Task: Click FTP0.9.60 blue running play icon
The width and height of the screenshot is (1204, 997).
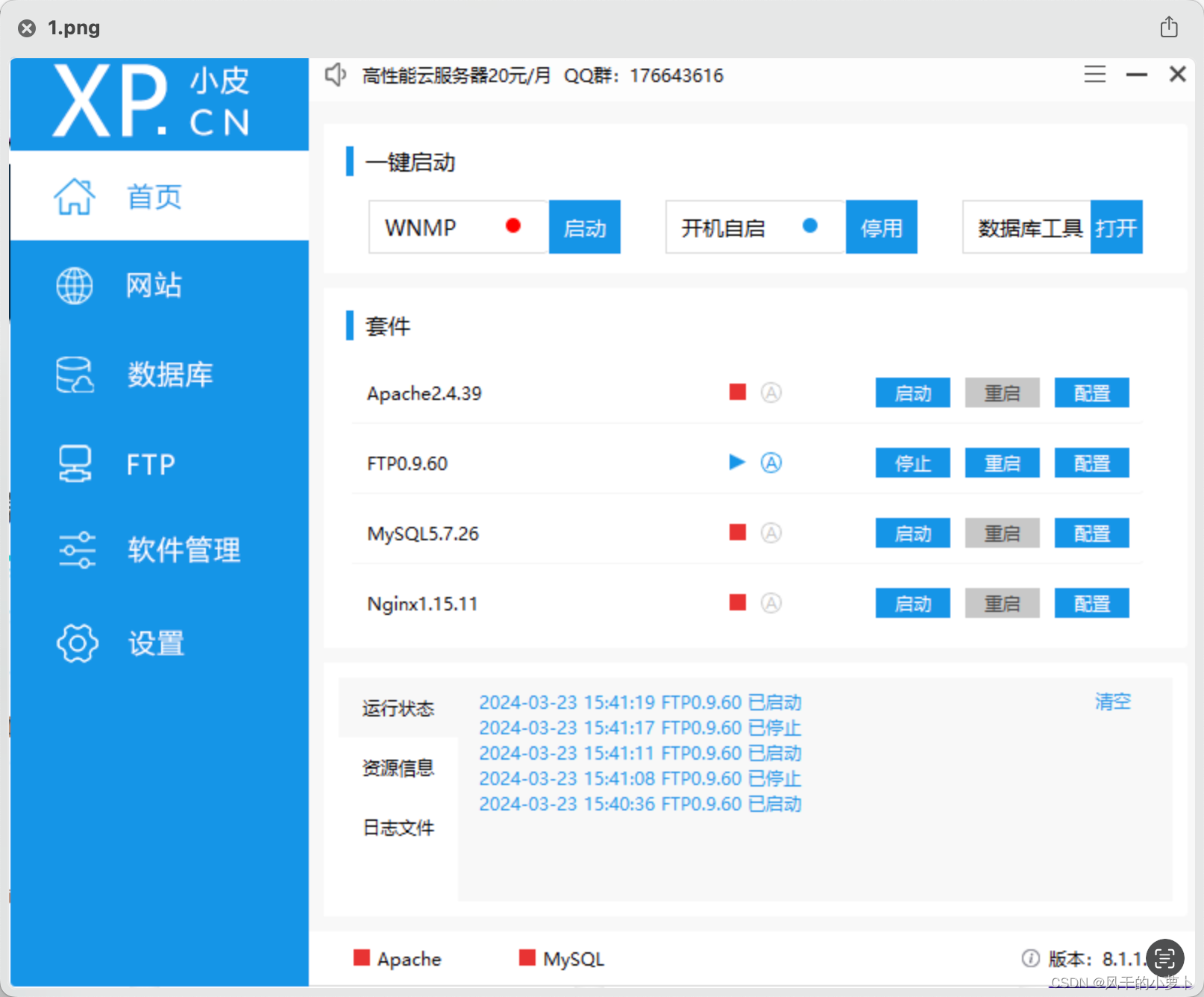Action: pos(737,462)
